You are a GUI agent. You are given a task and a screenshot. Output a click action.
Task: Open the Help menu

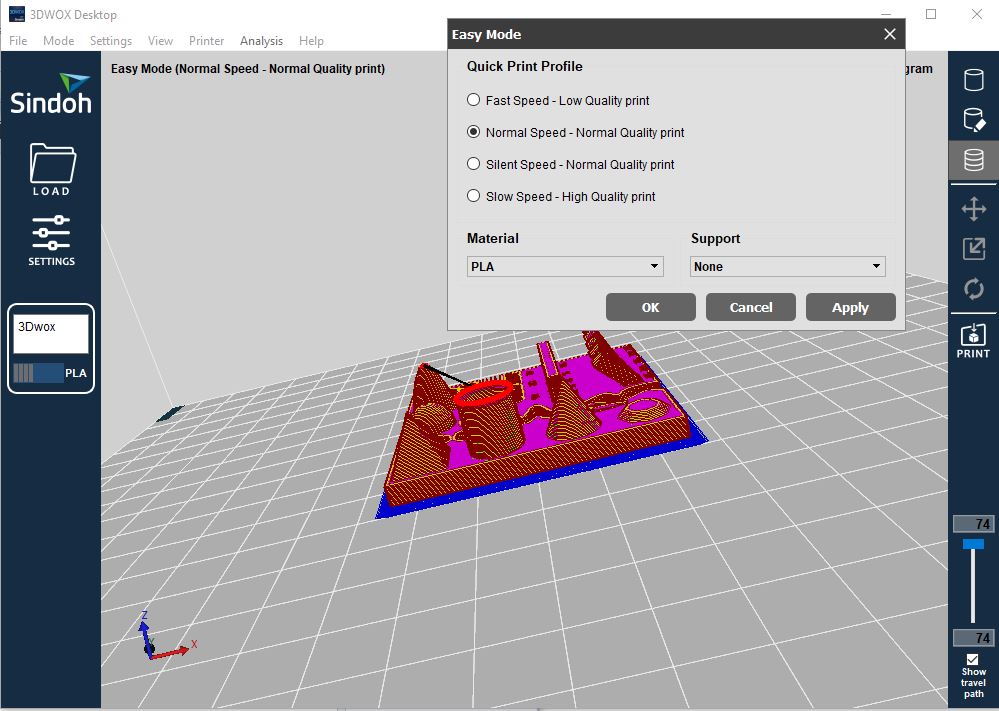coord(312,41)
